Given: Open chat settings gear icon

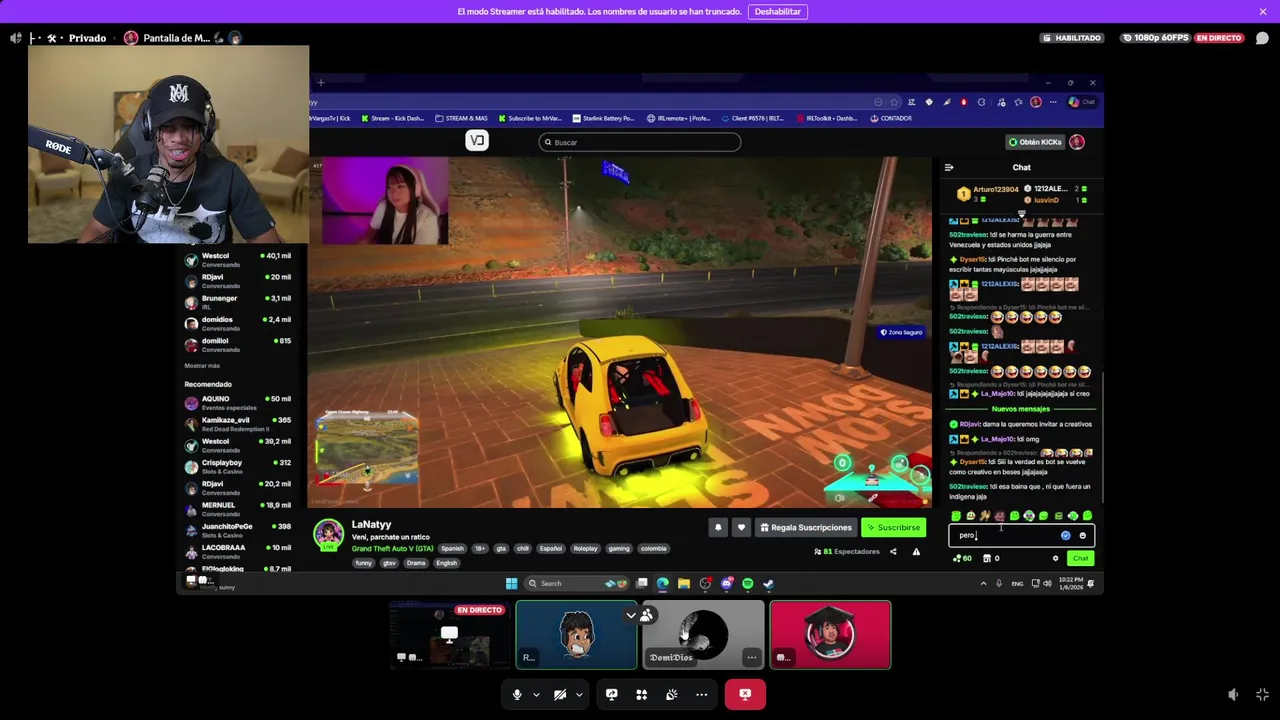Looking at the screenshot, I should click(1055, 559).
